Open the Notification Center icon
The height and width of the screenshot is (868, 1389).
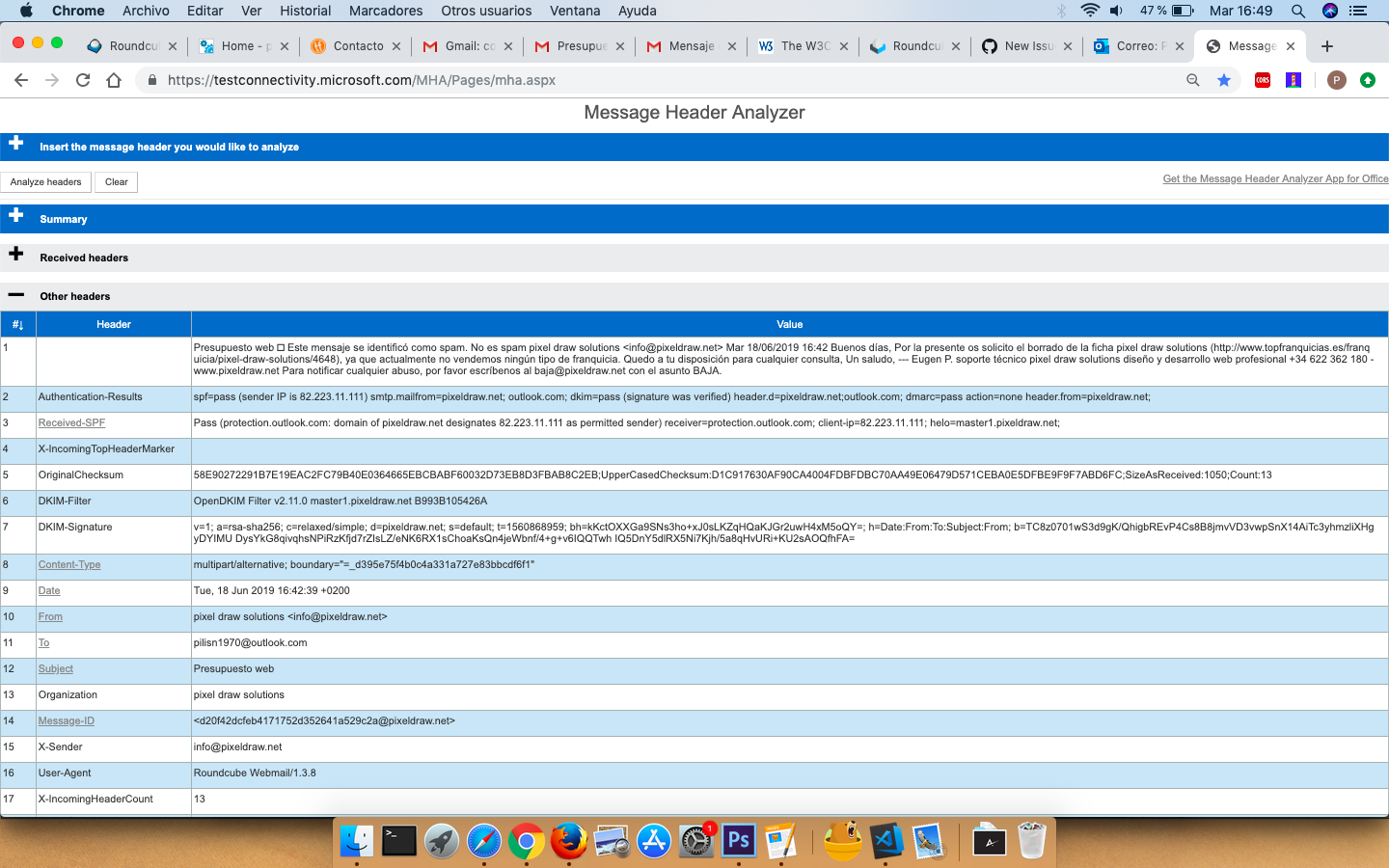coord(1359,11)
